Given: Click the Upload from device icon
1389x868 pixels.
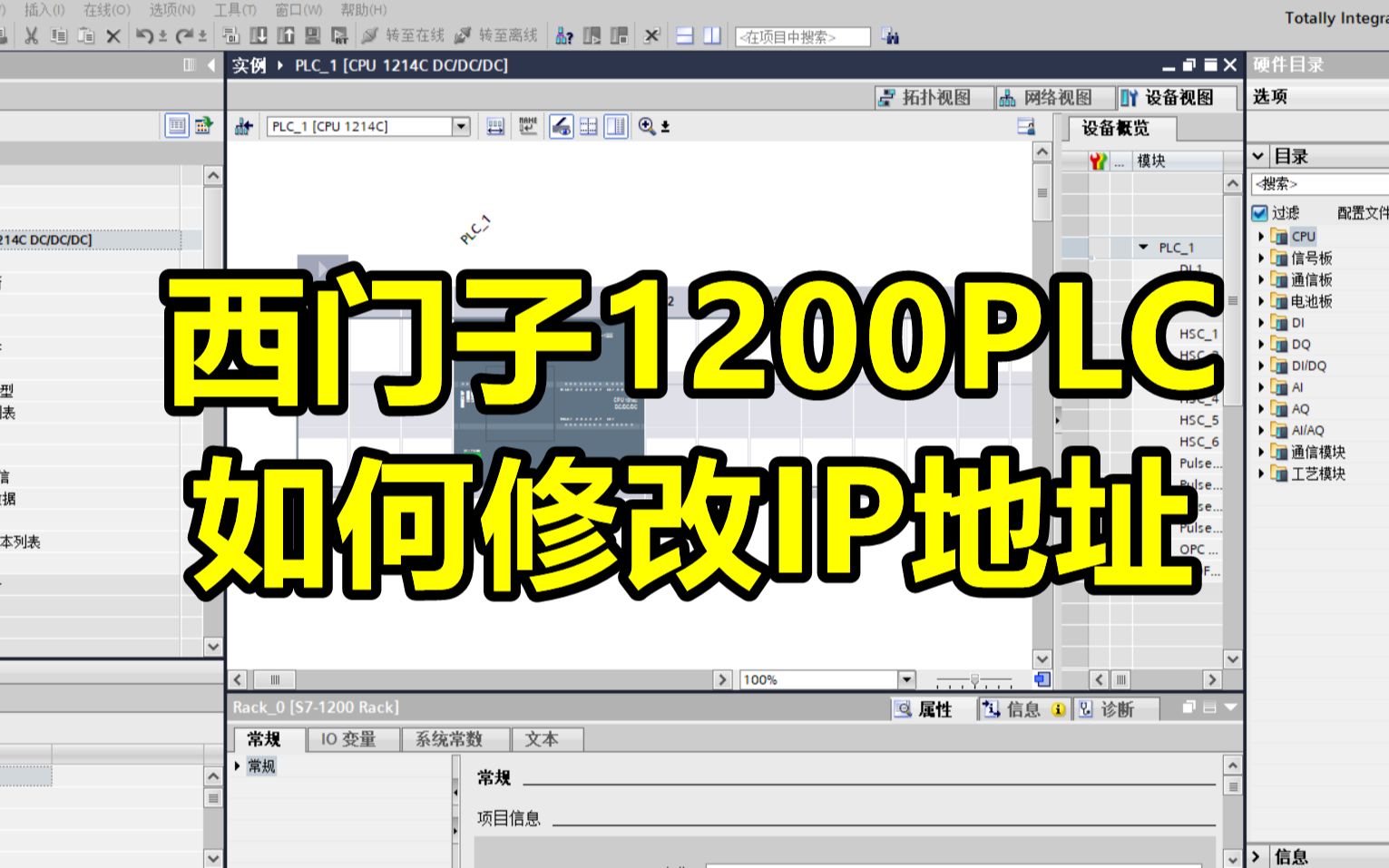Looking at the screenshot, I should pos(286,35).
